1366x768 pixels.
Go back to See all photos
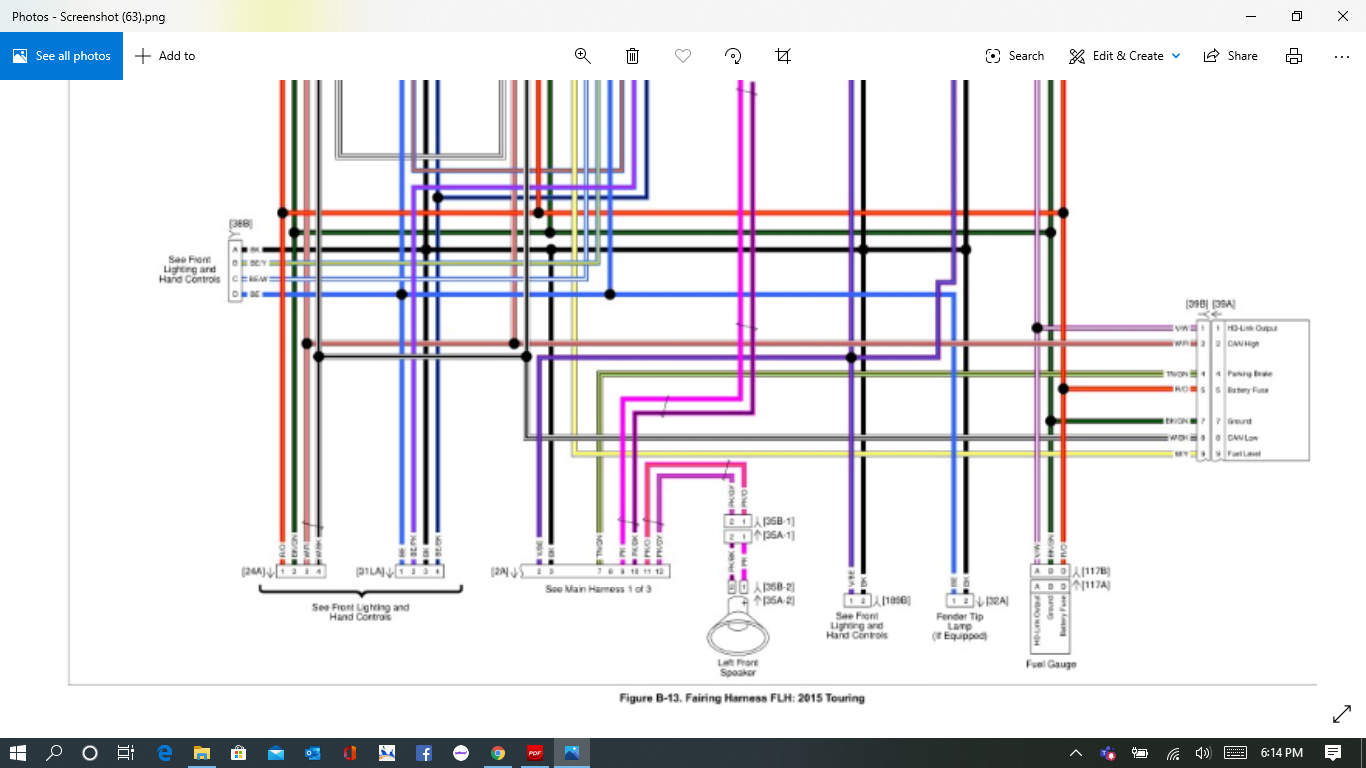[61, 56]
